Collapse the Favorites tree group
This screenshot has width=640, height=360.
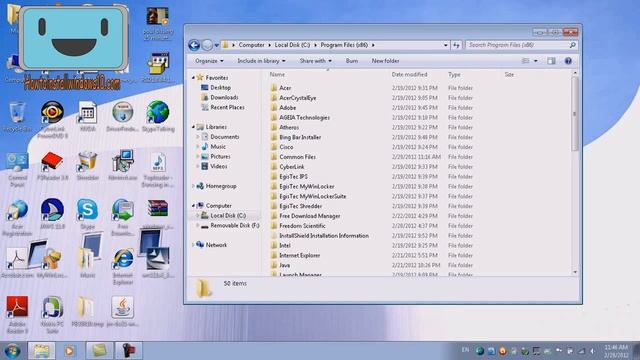coord(193,78)
